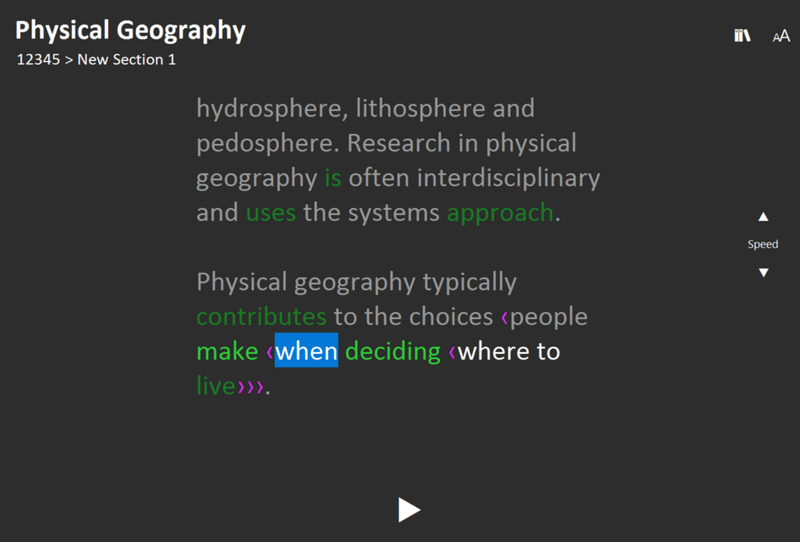
Task: Click the New Section 1 breadcrumb
Action: click(126, 59)
